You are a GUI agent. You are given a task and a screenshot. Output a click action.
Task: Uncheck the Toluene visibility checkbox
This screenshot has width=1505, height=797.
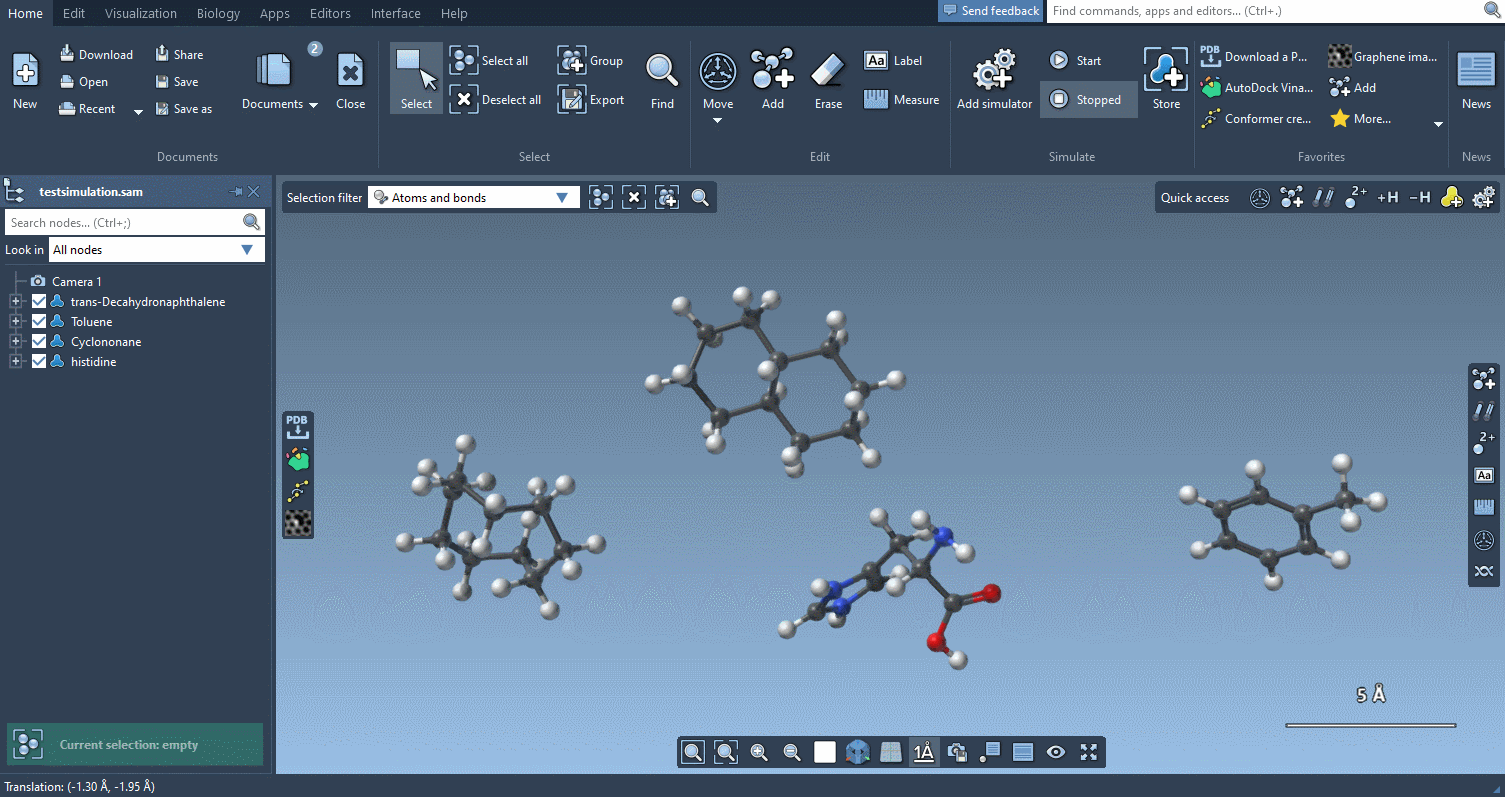tap(39, 322)
